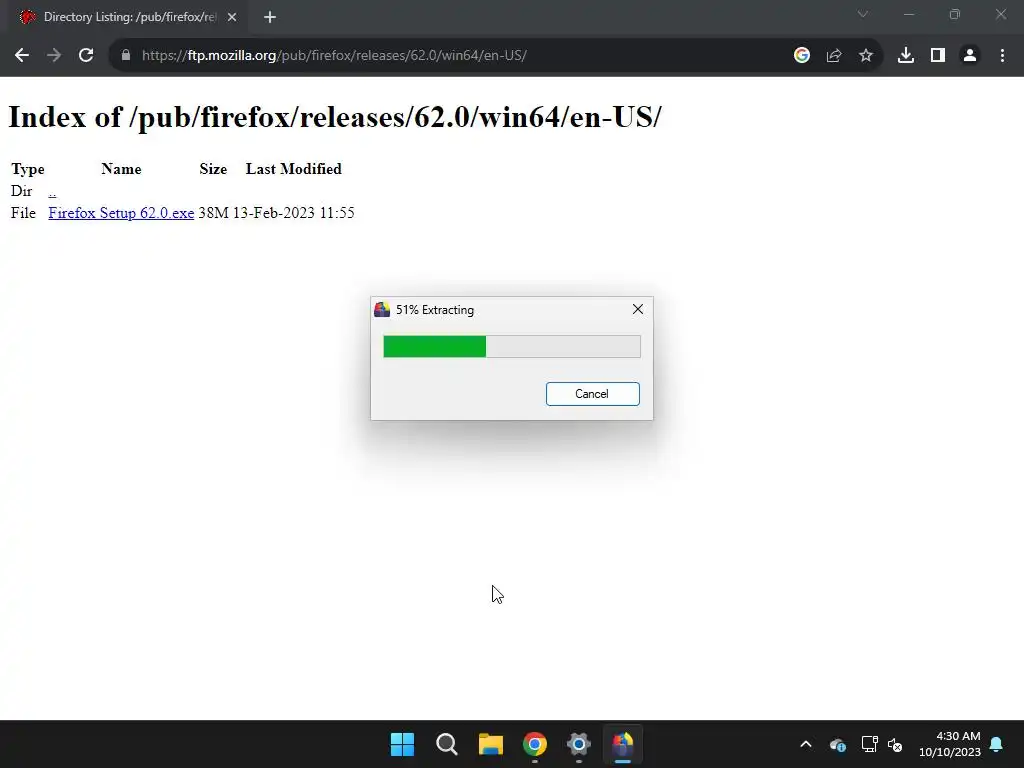Share this page using share icon
1024x768 pixels.
833,56
